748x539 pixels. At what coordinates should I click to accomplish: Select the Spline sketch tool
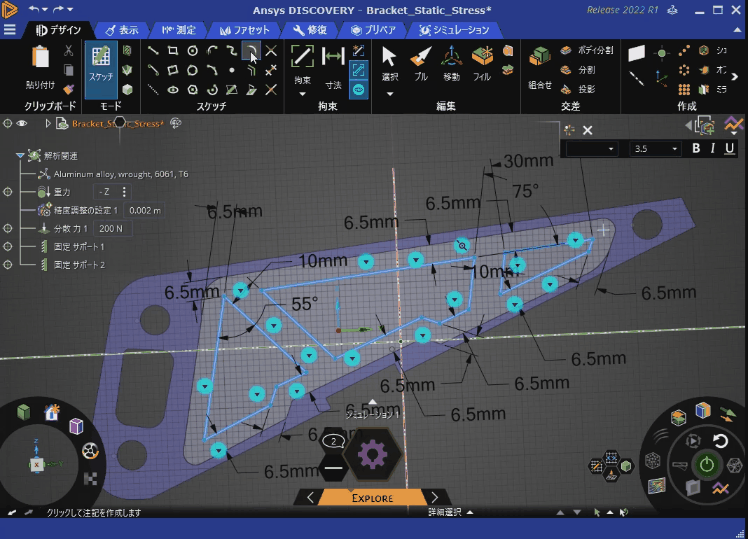[x=231, y=51]
